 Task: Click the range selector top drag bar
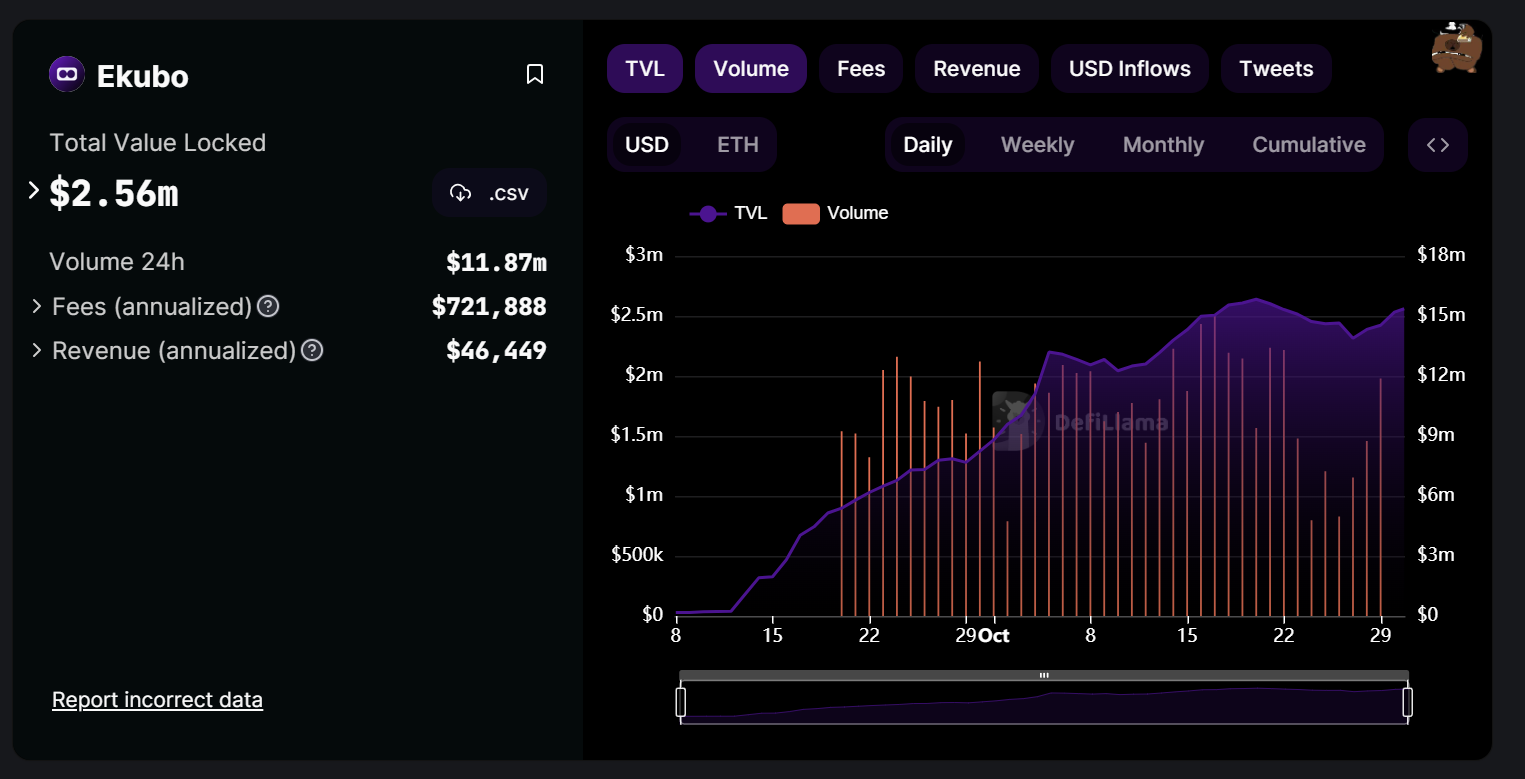point(1044,676)
